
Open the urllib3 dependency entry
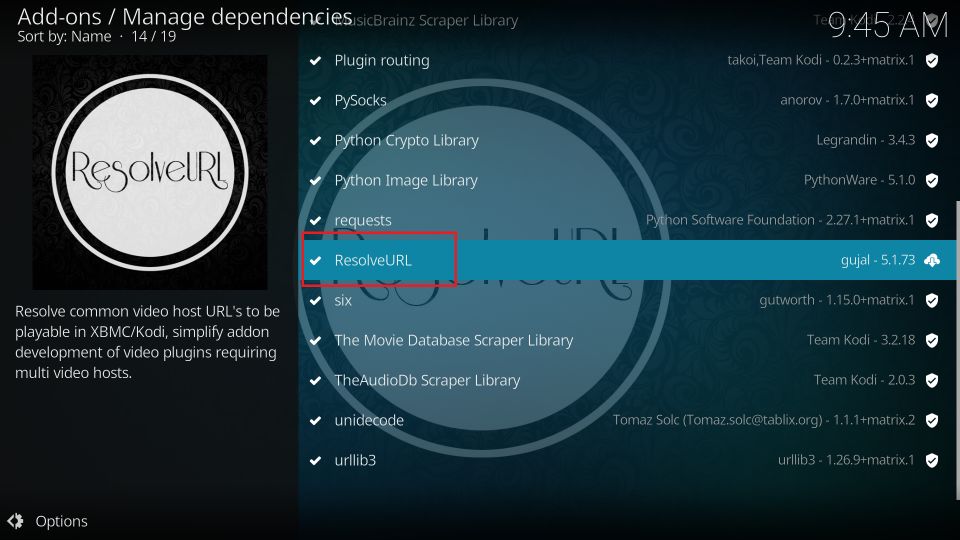click(354, 460)
